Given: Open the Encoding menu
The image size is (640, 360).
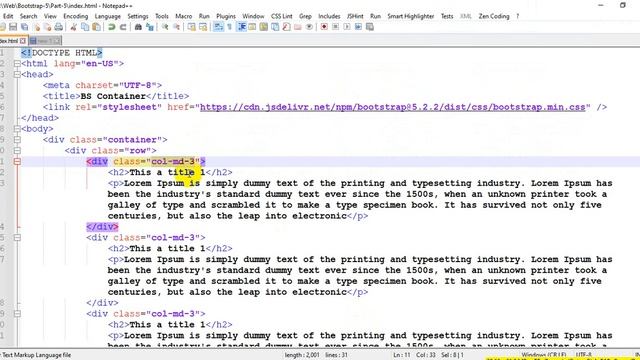Looking at the screenshot, I should pos(76,16).
